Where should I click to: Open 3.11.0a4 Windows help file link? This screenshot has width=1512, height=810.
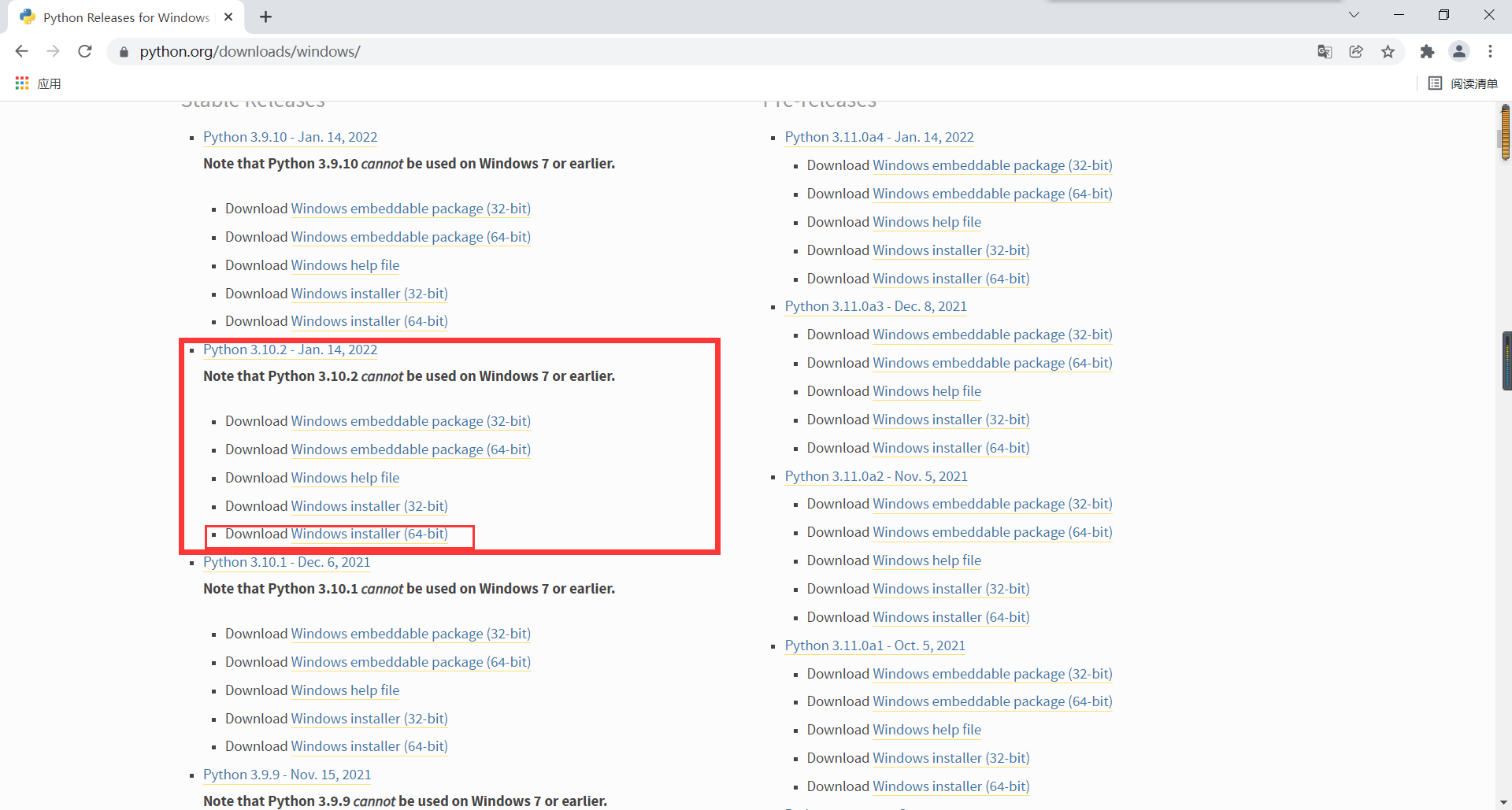click(x=927, y=222)
